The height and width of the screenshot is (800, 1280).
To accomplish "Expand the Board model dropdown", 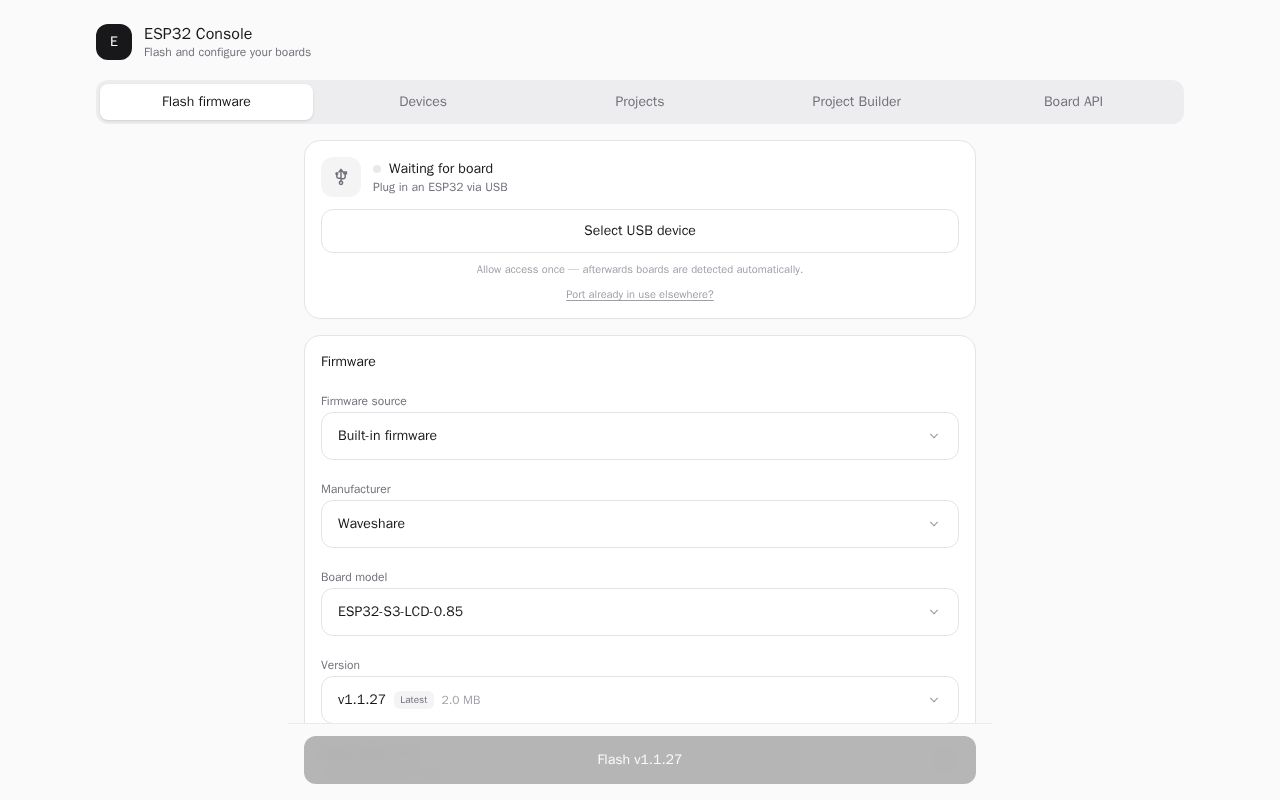I will pyautogui.click(x=640, y=612).
